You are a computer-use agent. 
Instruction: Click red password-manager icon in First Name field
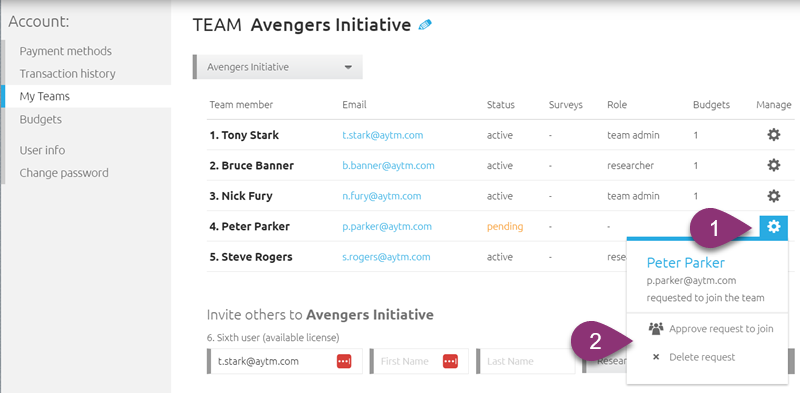450,361
